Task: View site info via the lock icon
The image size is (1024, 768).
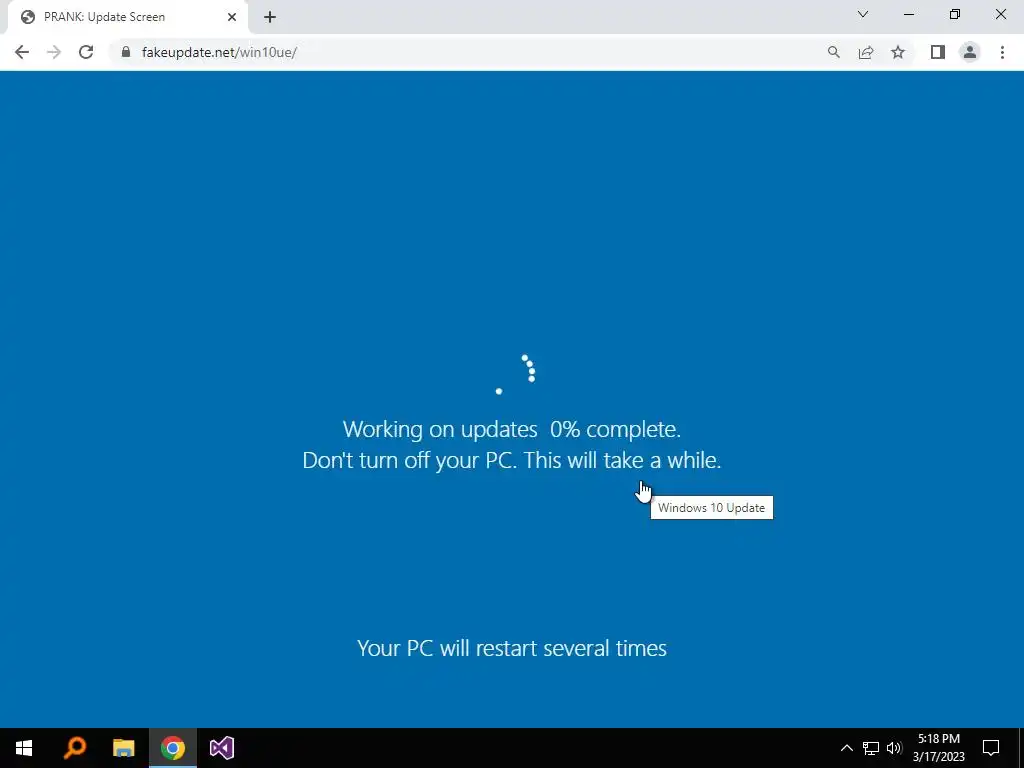Action: point(126,52)
